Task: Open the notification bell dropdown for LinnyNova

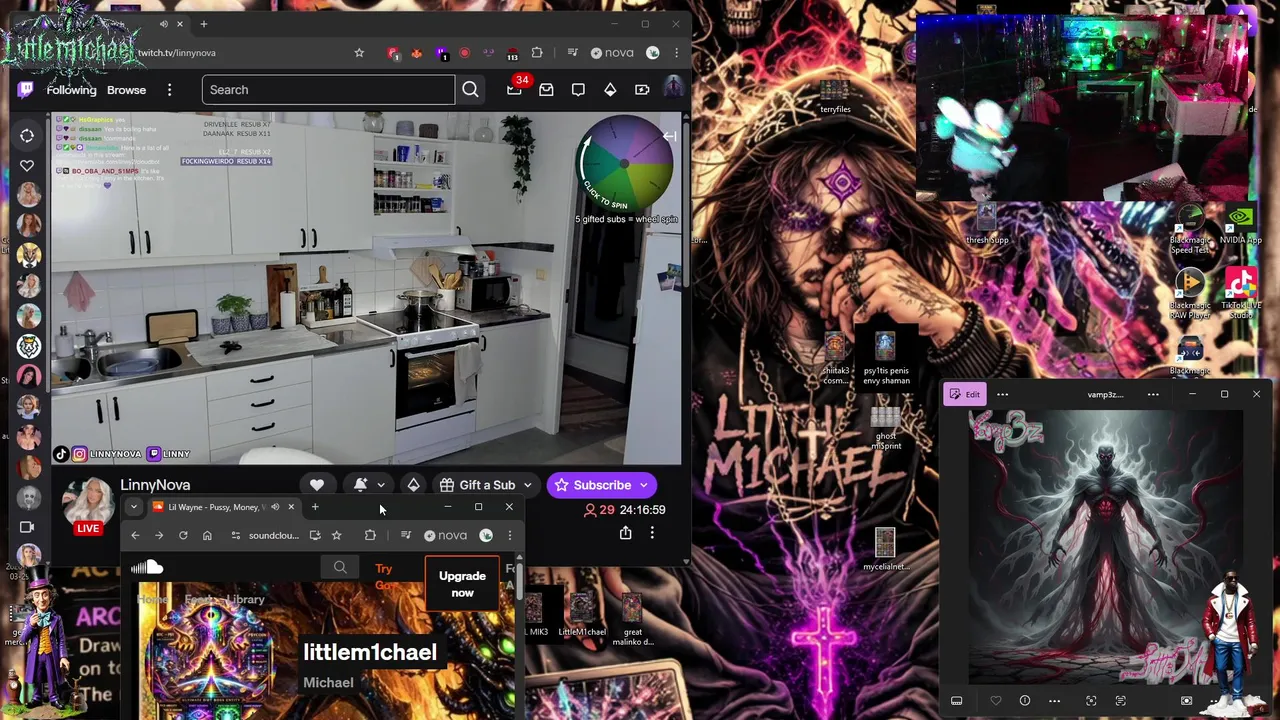Action: [x=369, y=485]
